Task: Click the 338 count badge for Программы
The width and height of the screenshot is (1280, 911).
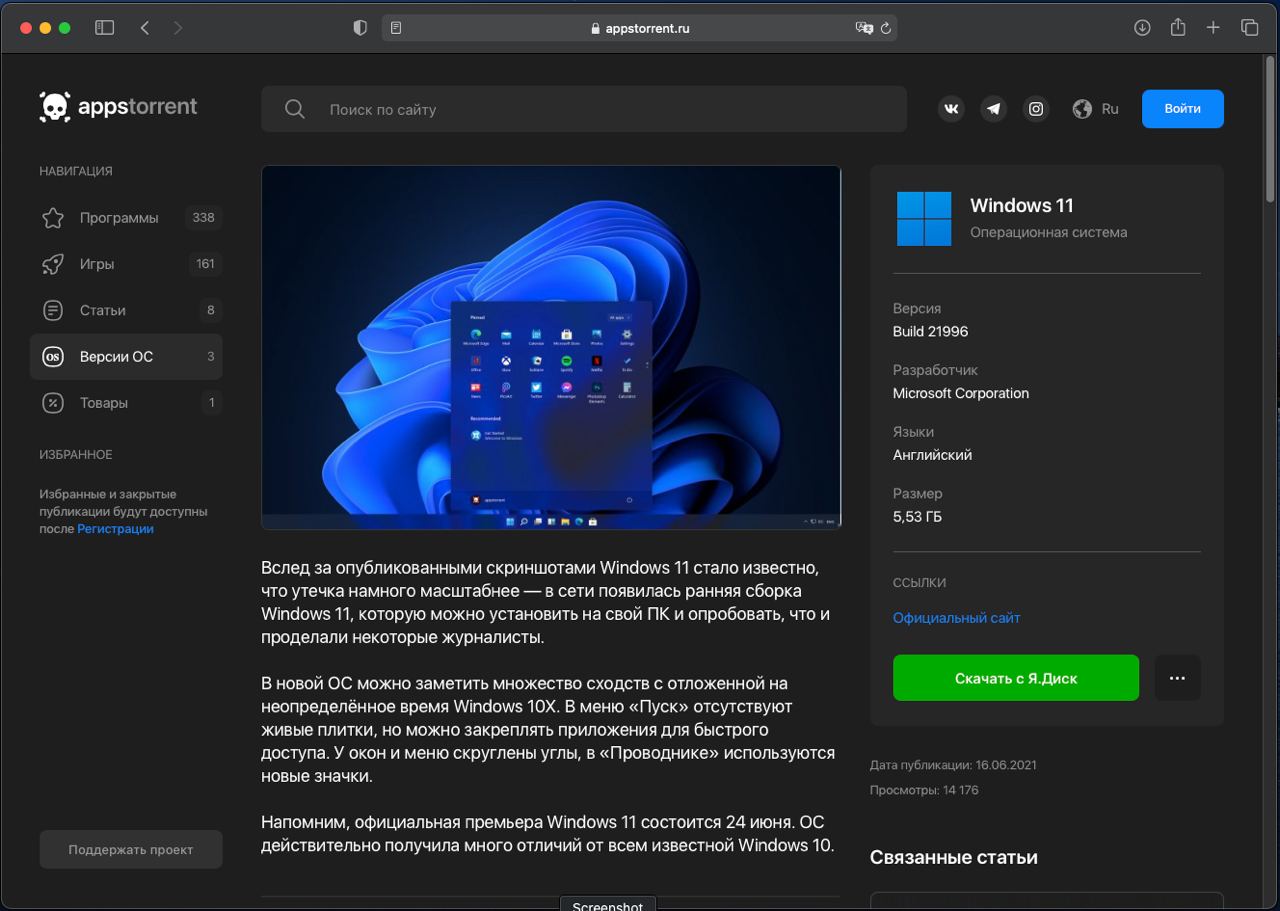Action: coord(204,217)
